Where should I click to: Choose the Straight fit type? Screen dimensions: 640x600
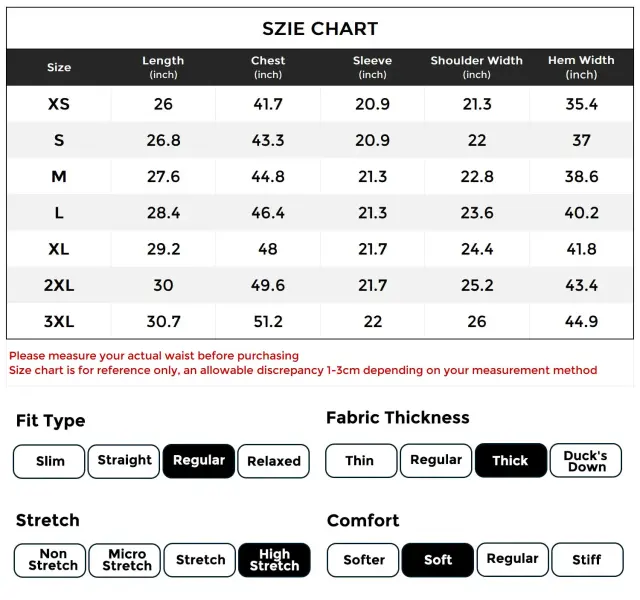pos(124,461)
